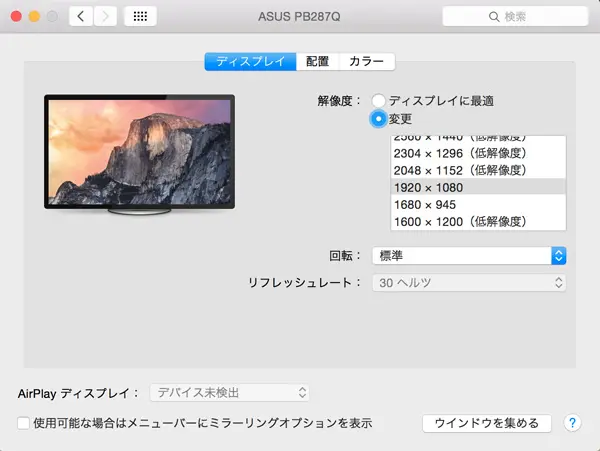Select the ディスプレイに最適 radio button
The height and width of the screenshot is (451, 600).
coord(378,101)
